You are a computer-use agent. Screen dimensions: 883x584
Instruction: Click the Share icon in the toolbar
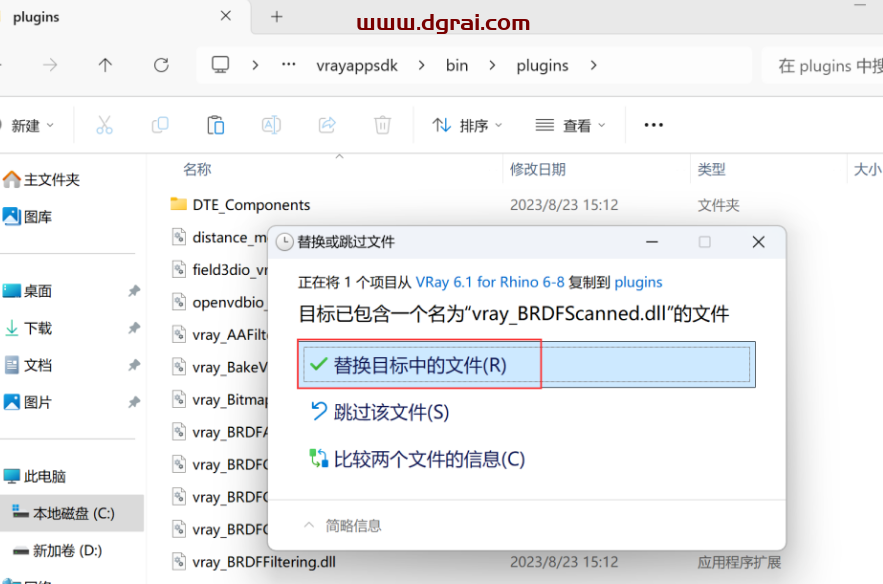click(326, 124)
